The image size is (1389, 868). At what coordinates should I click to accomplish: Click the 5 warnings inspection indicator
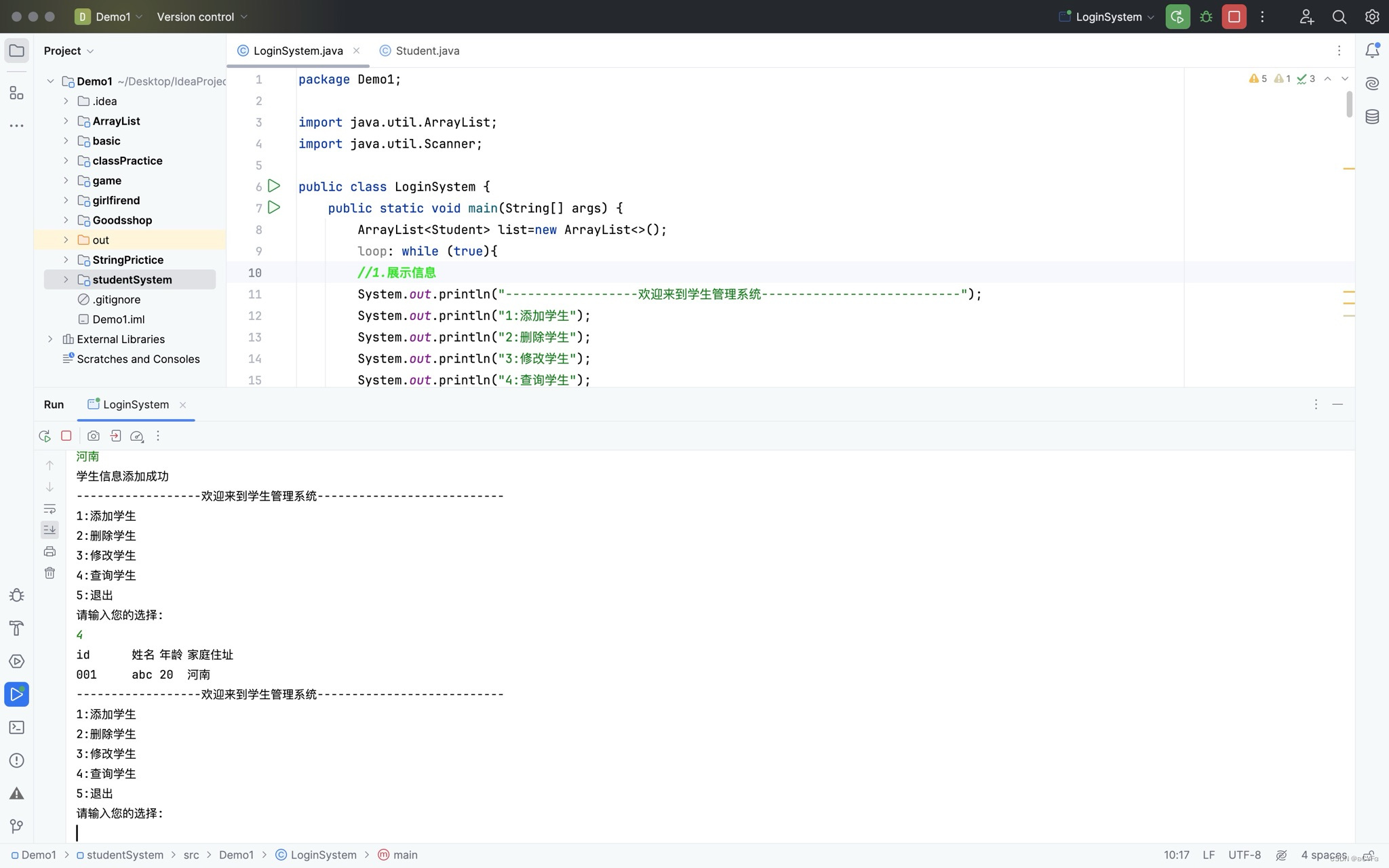(1257, 79)
